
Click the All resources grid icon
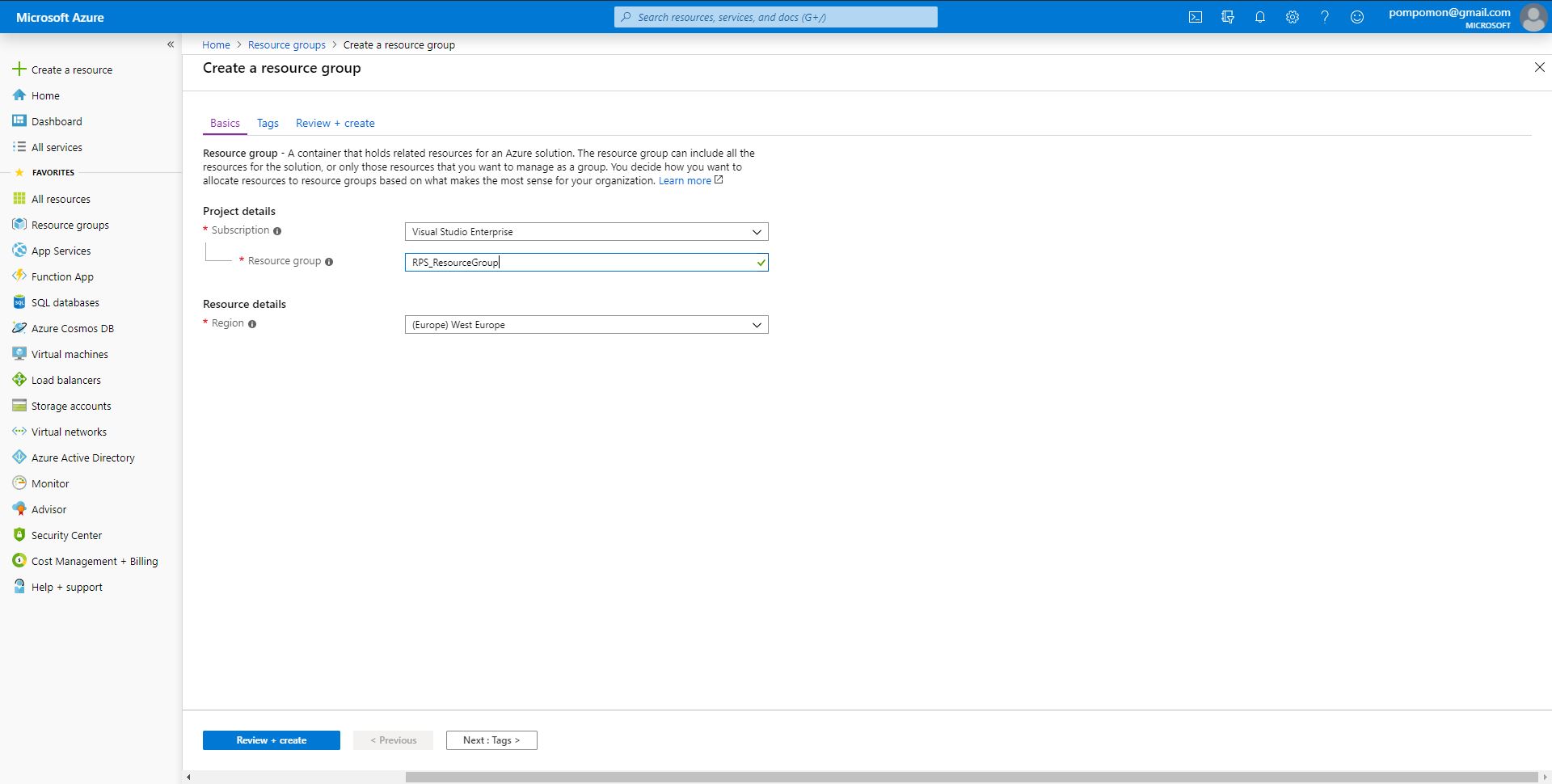(x=19, y=199)
